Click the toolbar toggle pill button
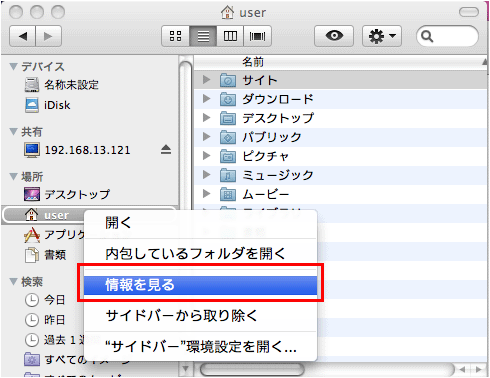The image size is (490, 378). 469,12
